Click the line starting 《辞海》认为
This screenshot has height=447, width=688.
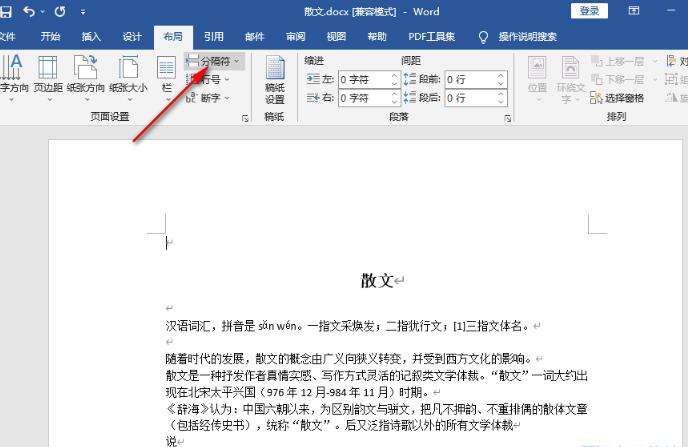coord(376,409)
